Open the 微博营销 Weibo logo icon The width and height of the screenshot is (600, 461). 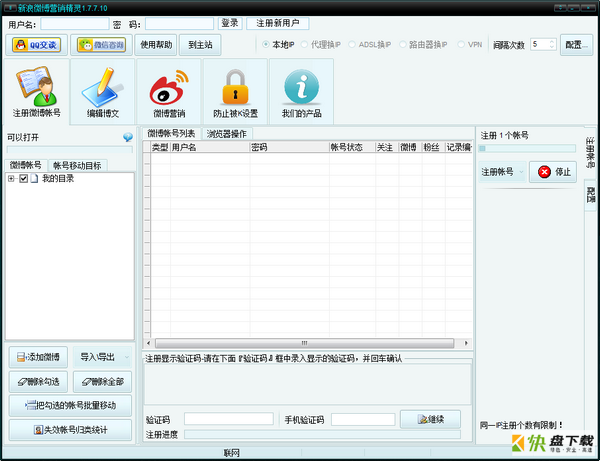tap(169, 92)
